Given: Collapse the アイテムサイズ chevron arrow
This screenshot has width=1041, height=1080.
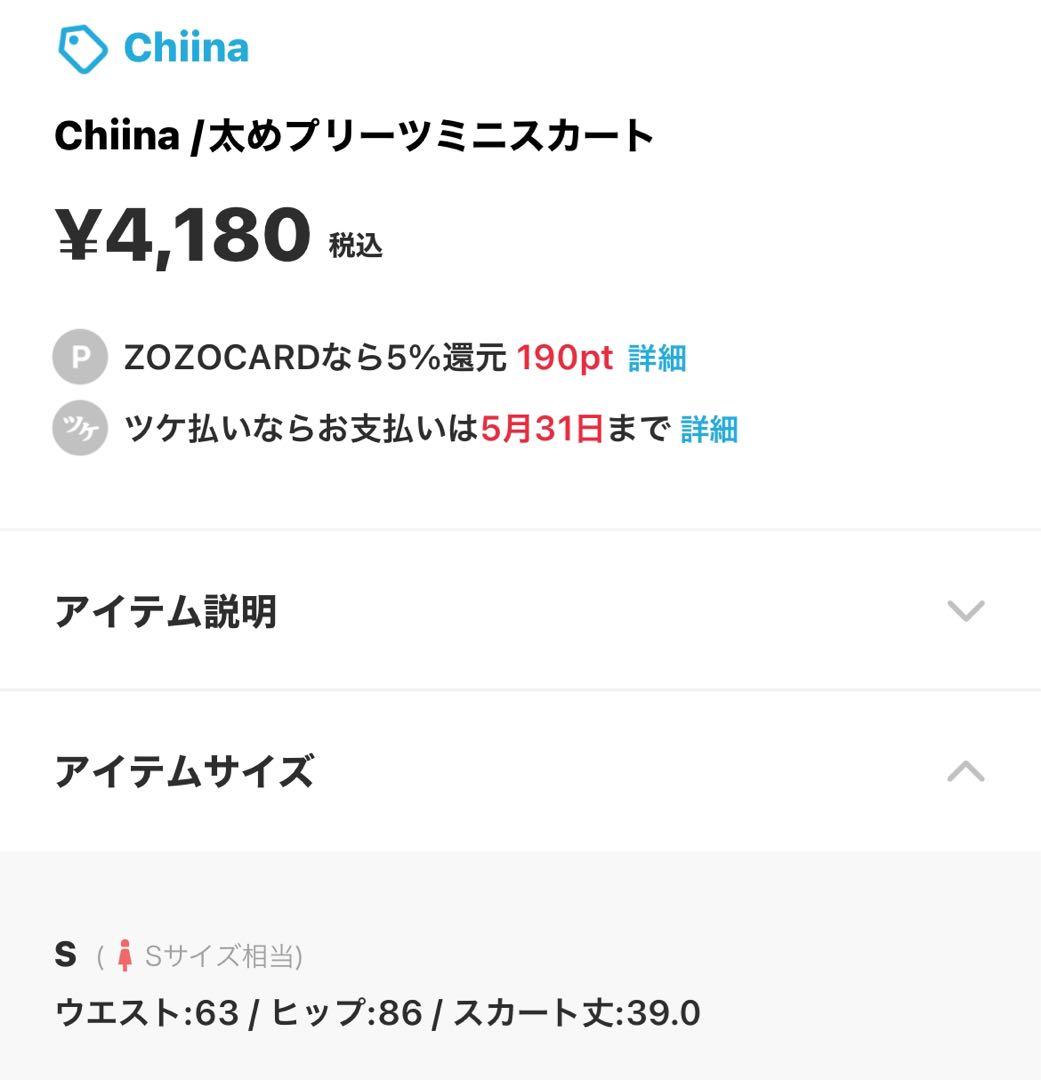Looking at the screenshot, I should tap(966, 771).
